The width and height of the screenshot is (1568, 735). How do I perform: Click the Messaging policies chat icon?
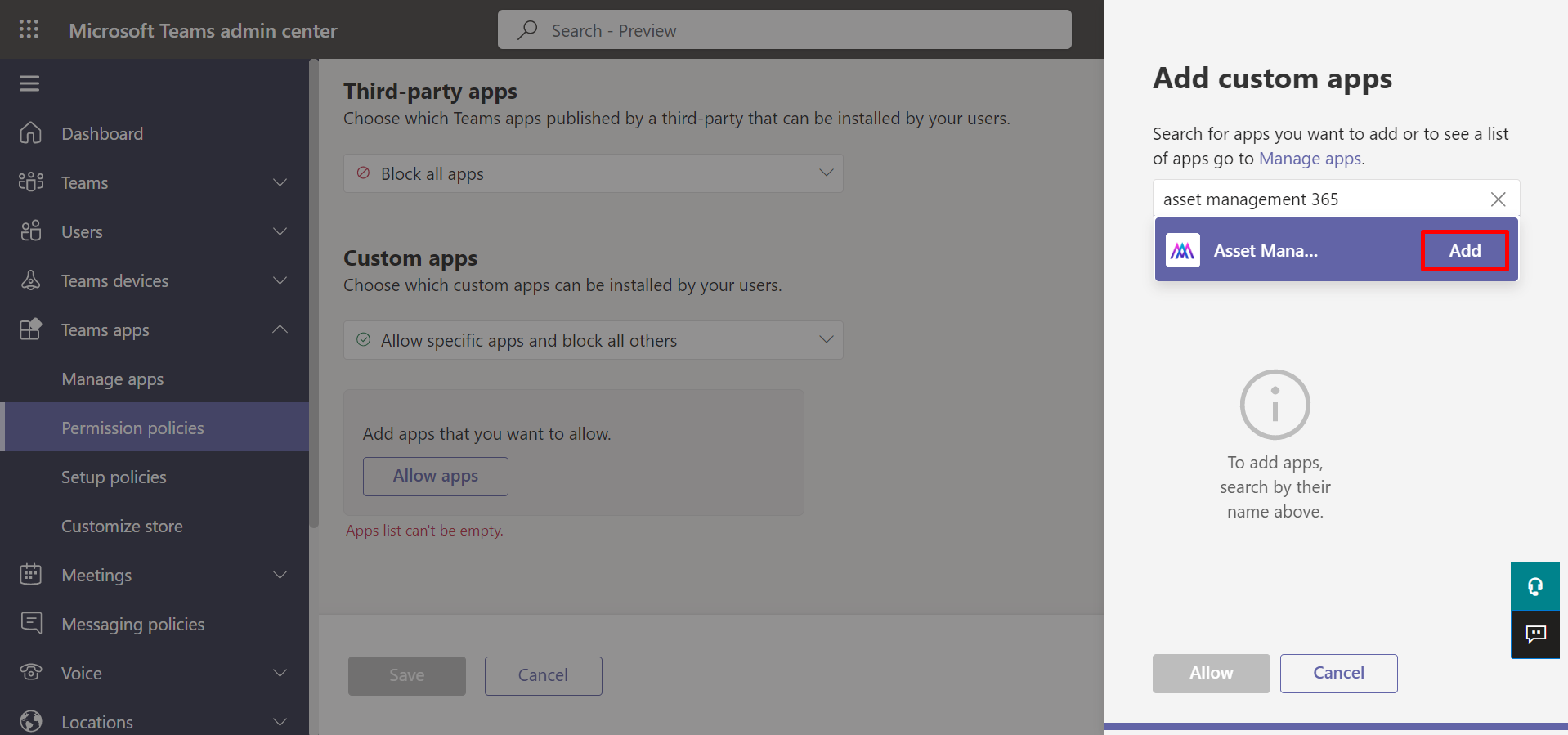pyautogui.click(x=30, y=623)
